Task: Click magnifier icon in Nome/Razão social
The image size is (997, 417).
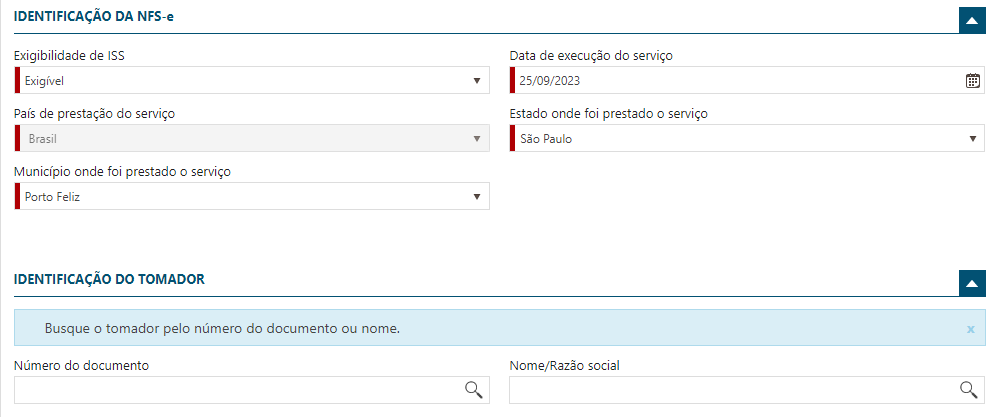Action: [x=968, y=390]
